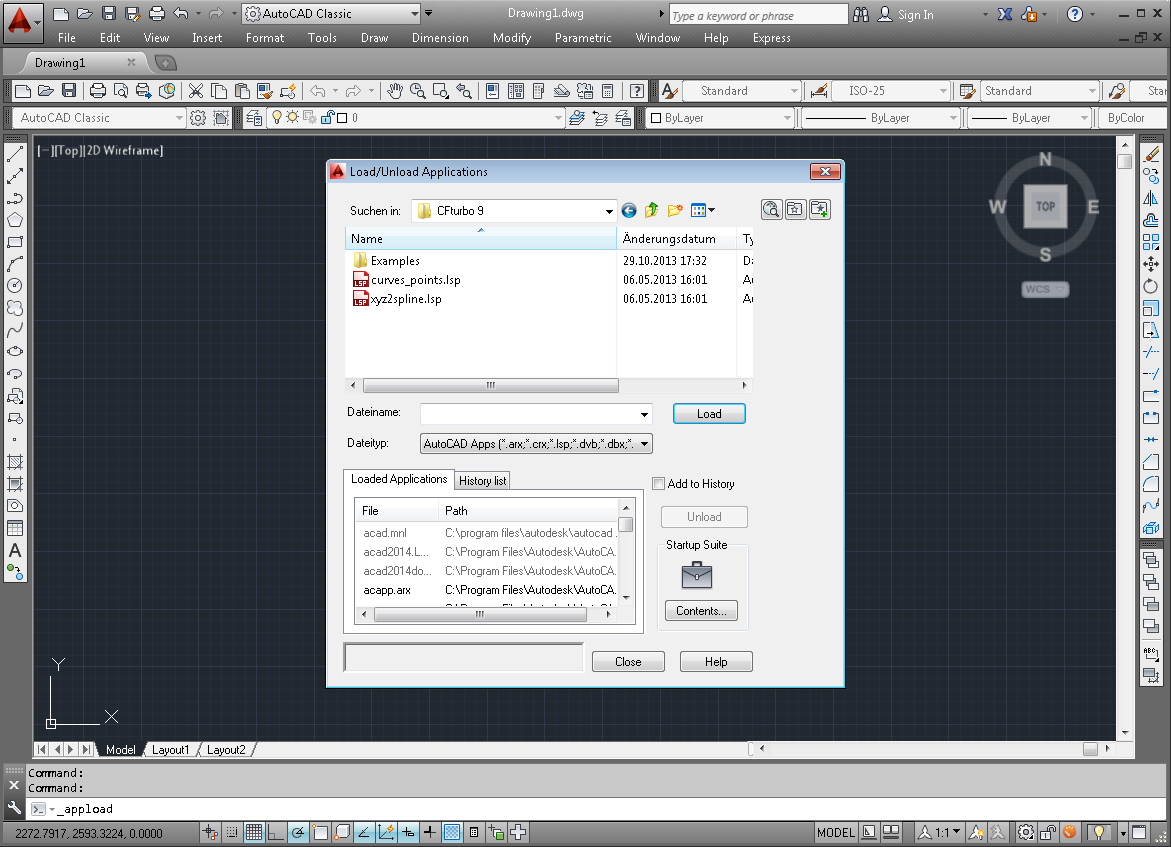Click the Plot printer icon in standard toolbar
The width and height of the screenshot is (1171, 847).
point(97,91)
